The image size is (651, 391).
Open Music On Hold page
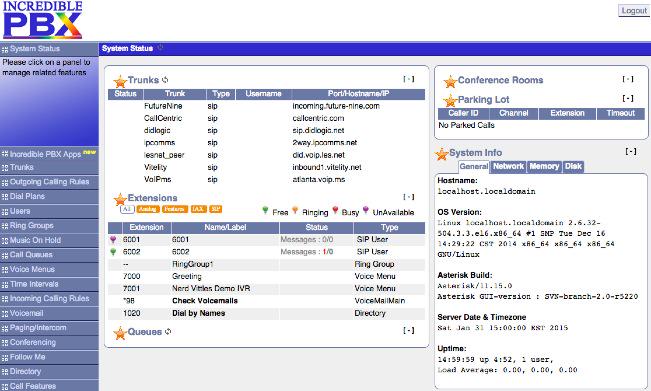click(x=49, y=240)
